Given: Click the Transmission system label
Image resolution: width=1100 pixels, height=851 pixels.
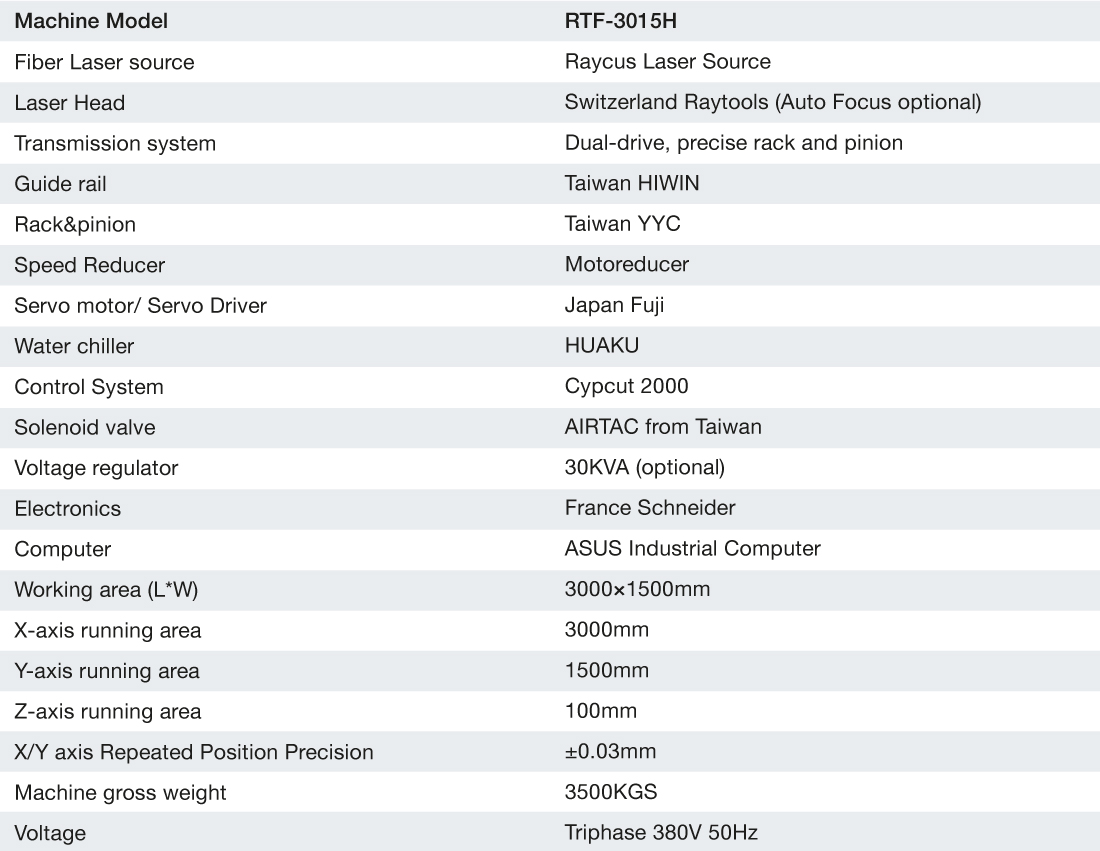Looking at the screenshot, I should tap(115, 143).
